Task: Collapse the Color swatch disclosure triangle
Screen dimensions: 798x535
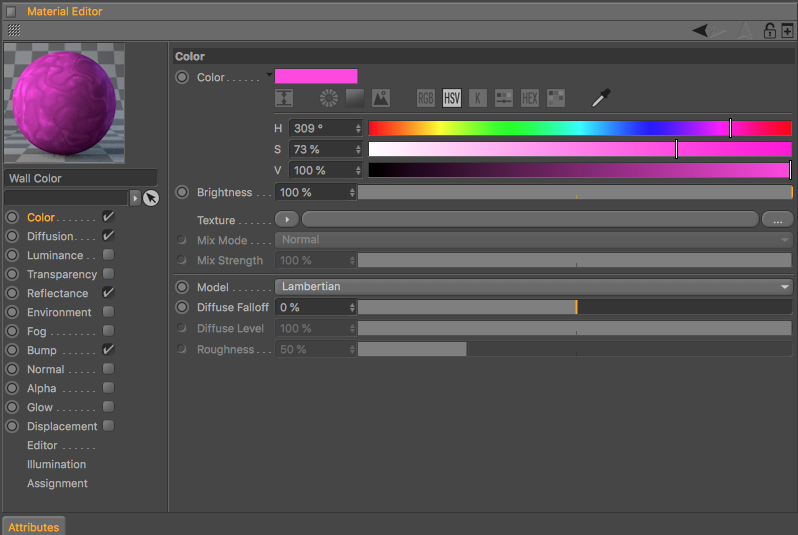Action: coord(269,75)
